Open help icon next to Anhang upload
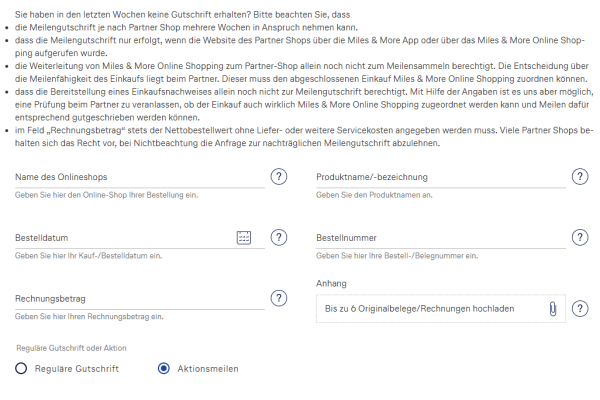This screenshot has height=400, width=600. click(x=581, y=309)
